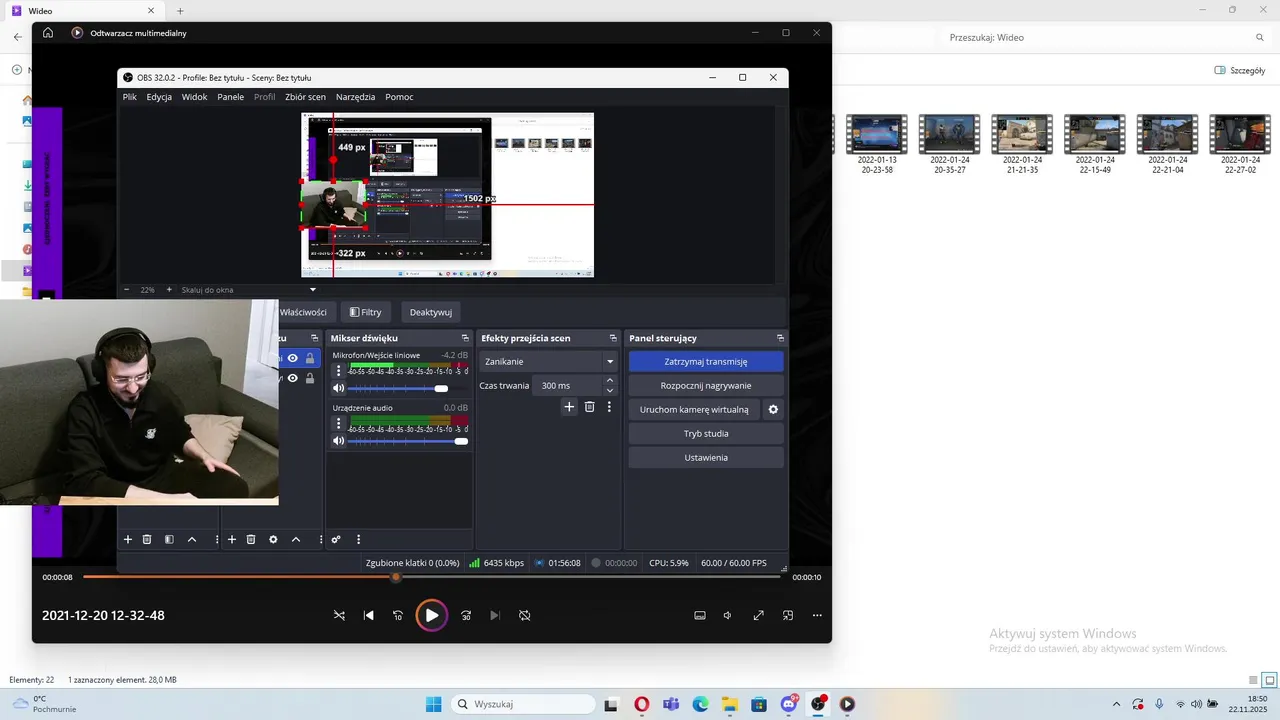Open OBS Ustawienia
Viewport: 1280px width, 720px height.
(706, 457)
